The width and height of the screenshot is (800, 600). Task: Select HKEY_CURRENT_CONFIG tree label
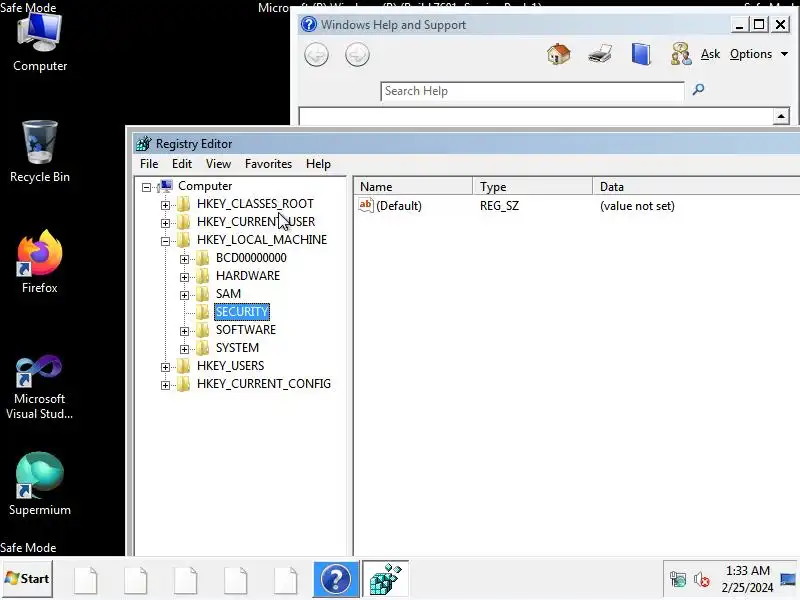coord(264,384)
